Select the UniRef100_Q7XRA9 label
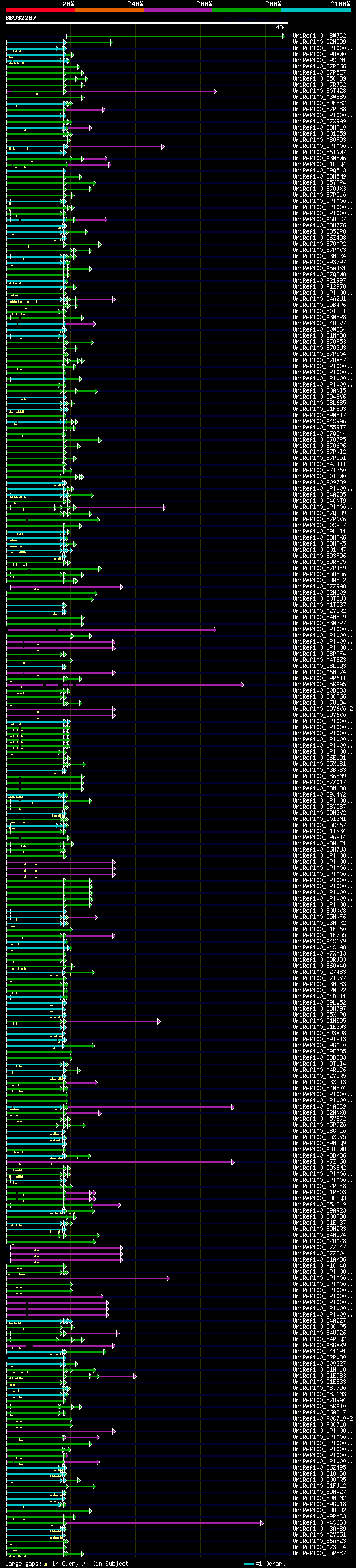356x1568 pixels. click(x=319, y=121)
